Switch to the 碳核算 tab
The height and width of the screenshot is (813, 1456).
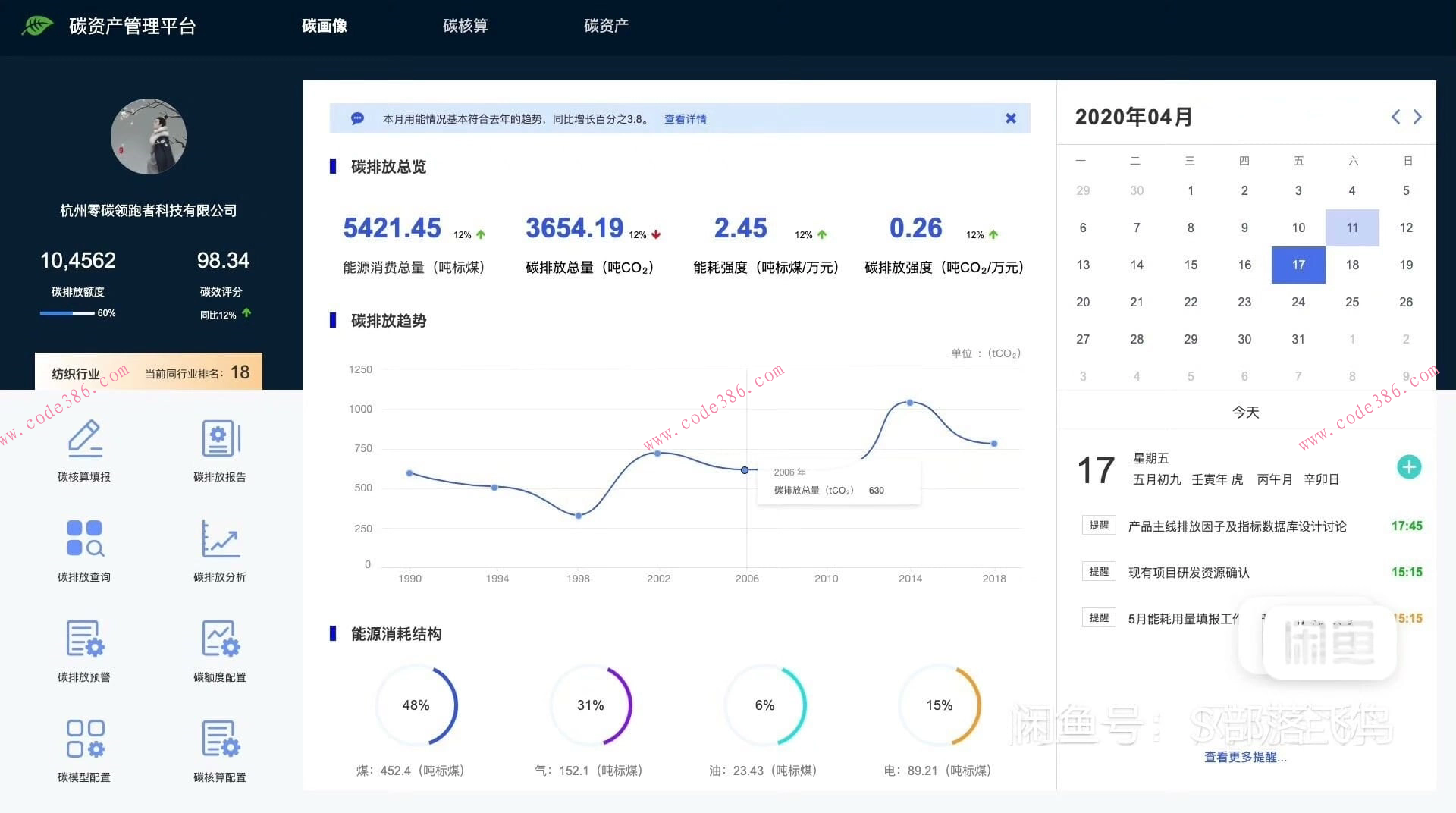(466, 25)
